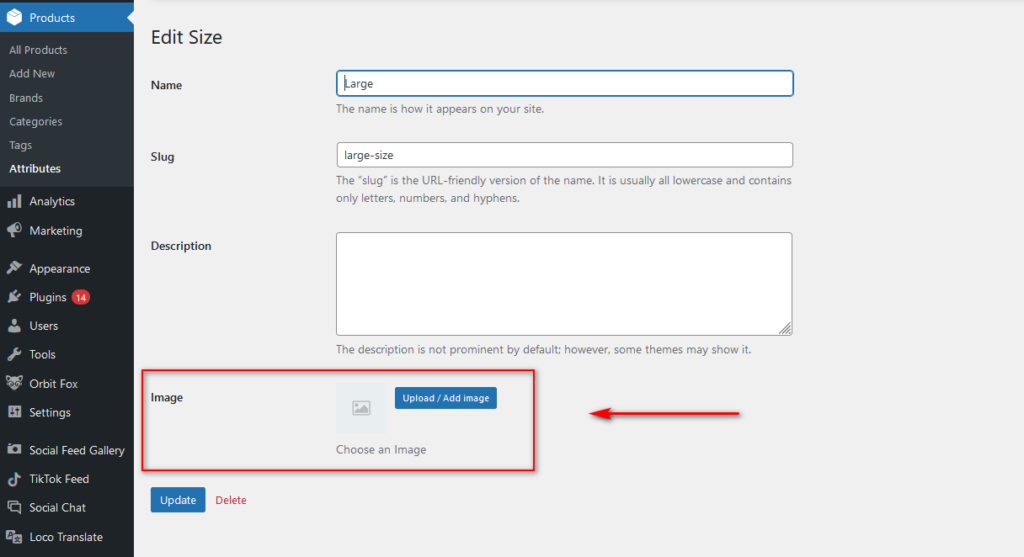Click the image placeholder thumbnail

[361, 408]
